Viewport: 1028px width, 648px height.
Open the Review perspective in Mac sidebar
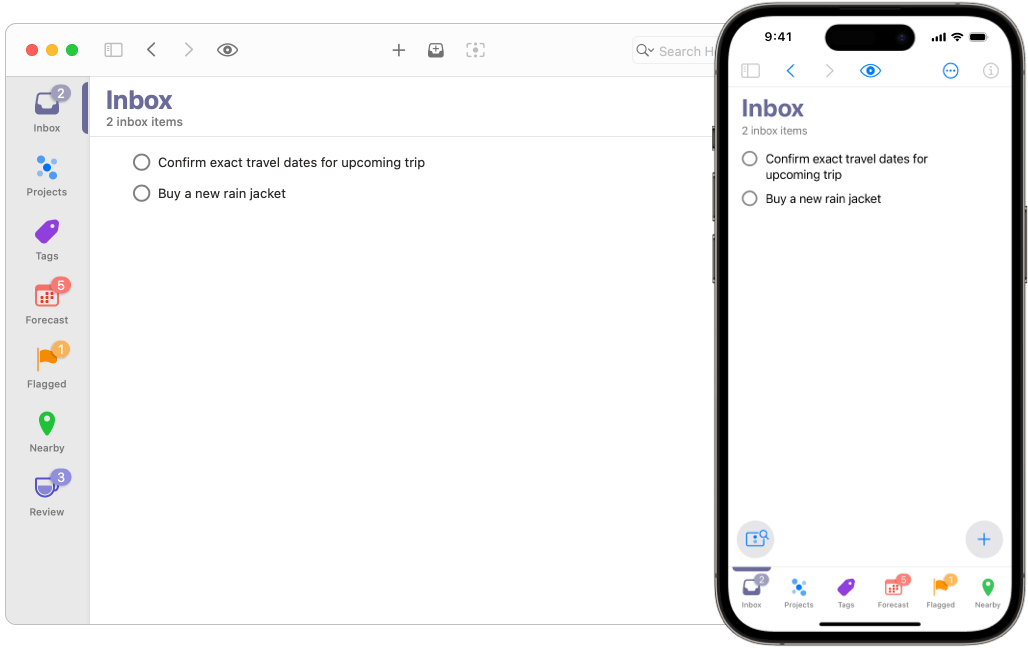coord(47,494)
